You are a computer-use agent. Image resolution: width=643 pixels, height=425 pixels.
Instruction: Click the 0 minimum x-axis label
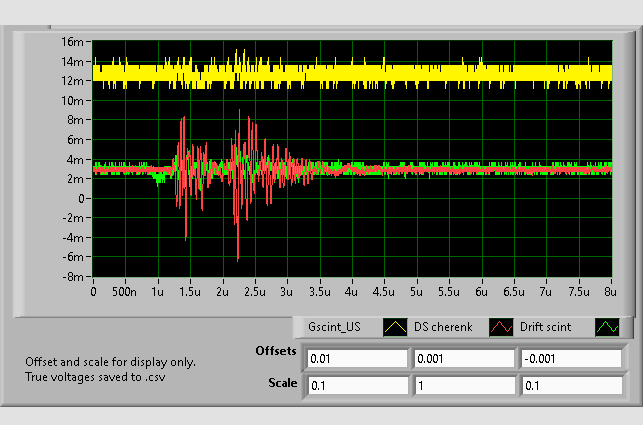[x=93, y=292]
